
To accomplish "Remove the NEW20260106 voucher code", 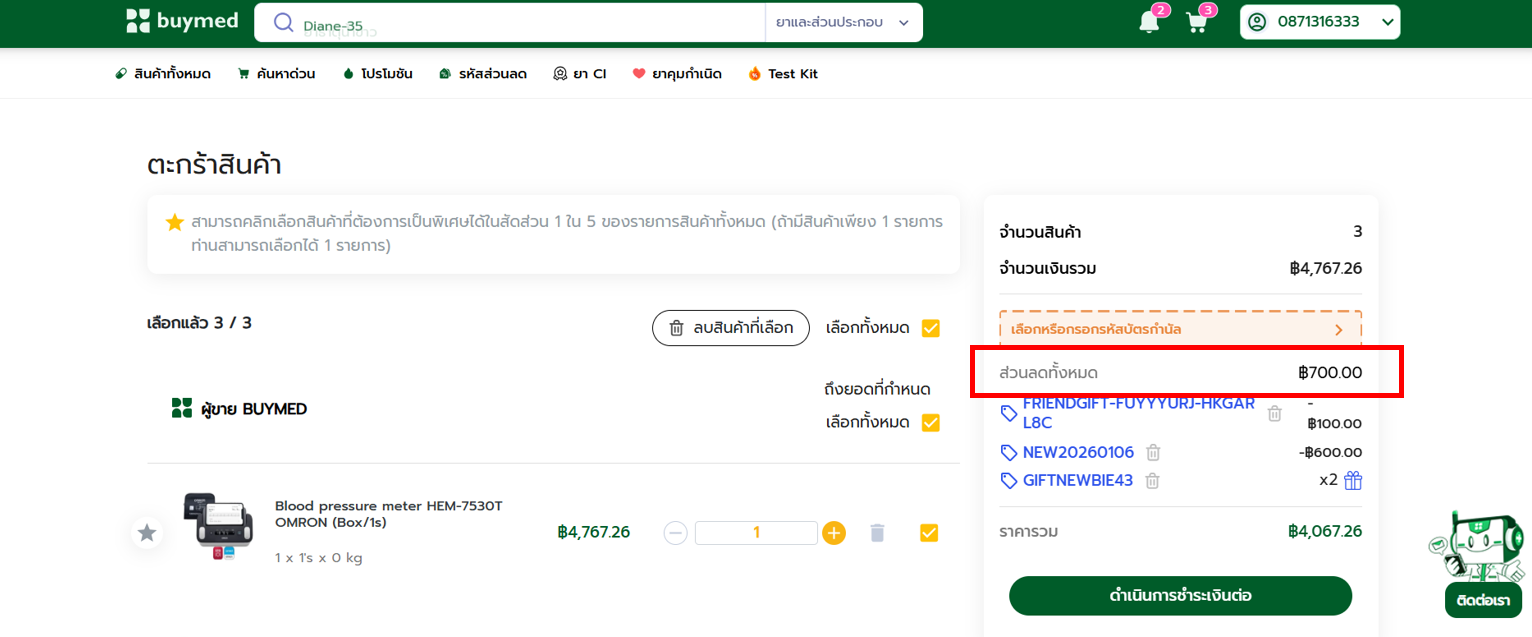I will (1153, 452).
